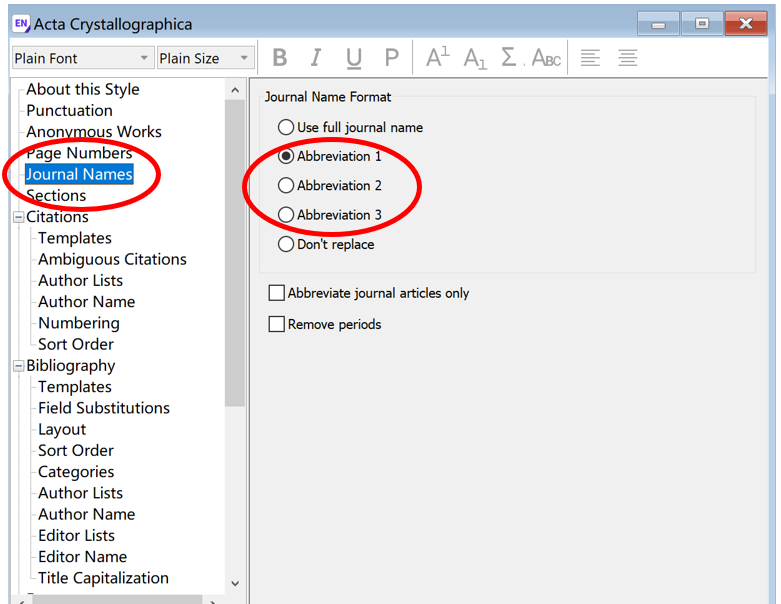Click the tree scroll up arrow
Screen dimensions: 781x604
coord(235,90)
